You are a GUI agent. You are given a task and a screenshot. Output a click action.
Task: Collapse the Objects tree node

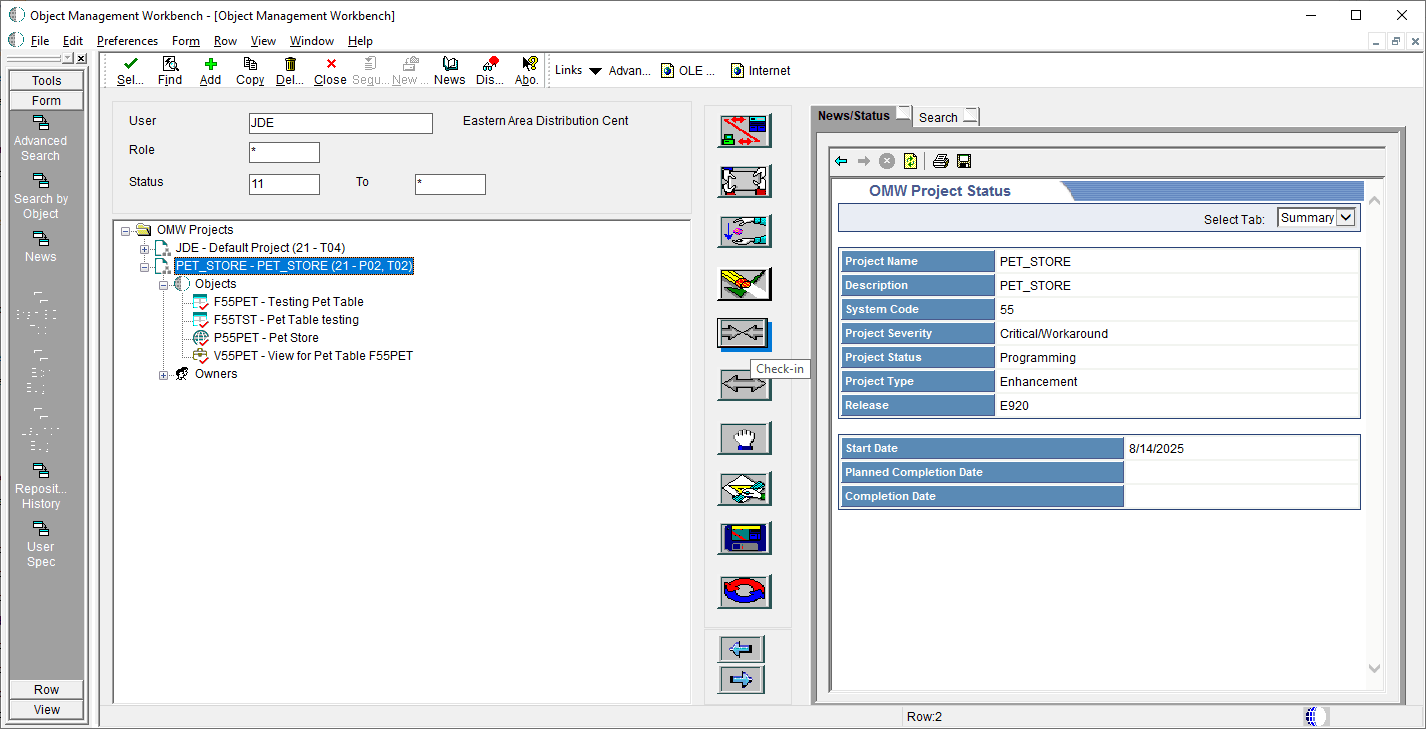(x=164, y=285)
